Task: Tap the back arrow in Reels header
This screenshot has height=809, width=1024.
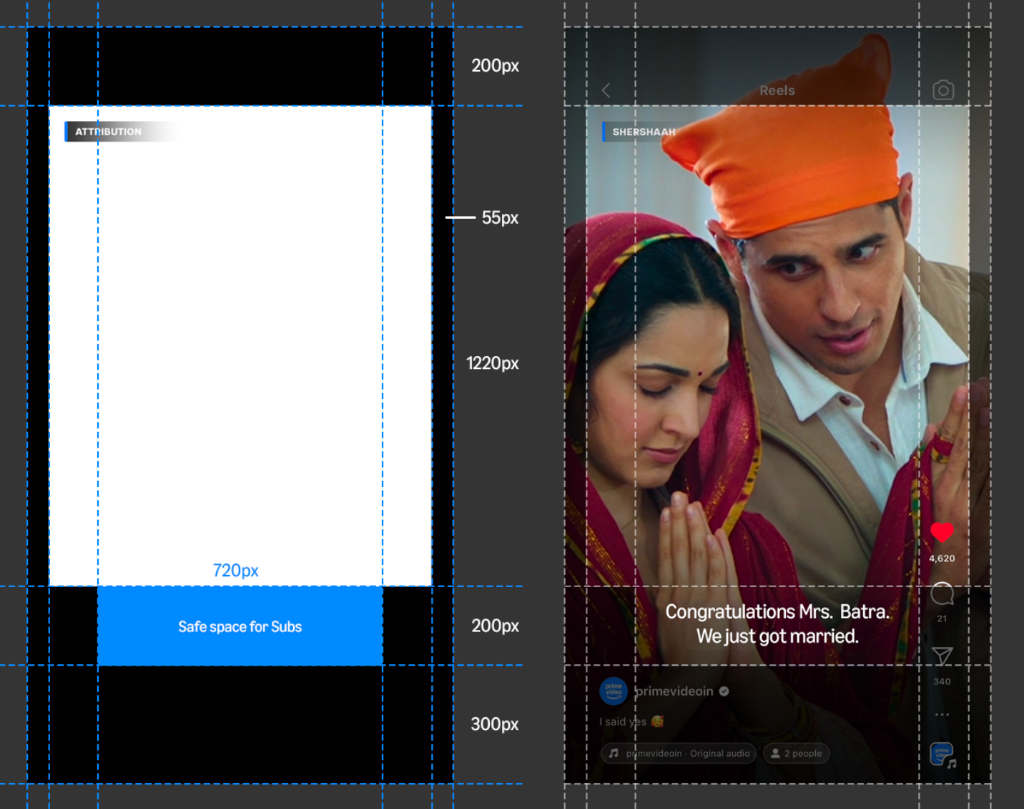Action: [x=606, y=90]
